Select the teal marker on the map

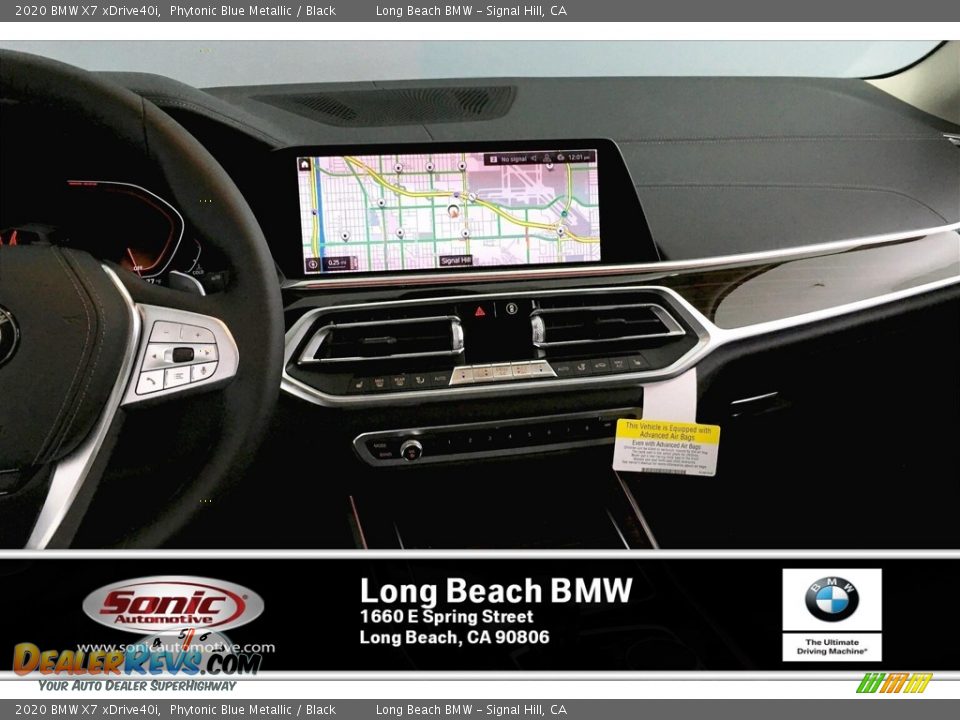coord(564,213)
